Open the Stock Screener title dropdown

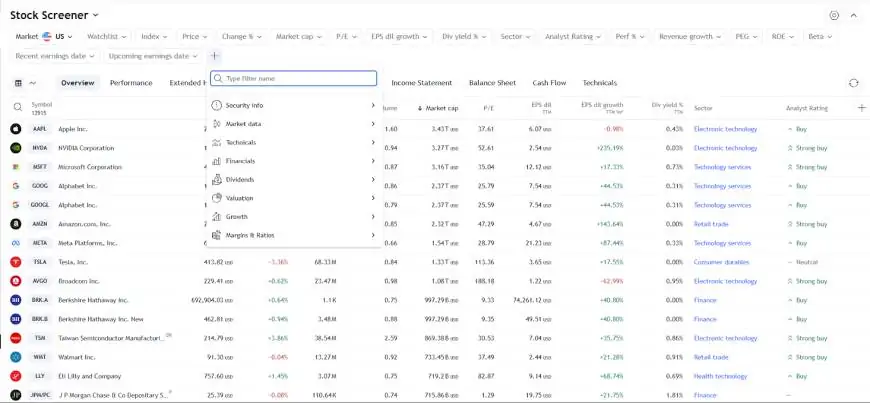[54, 16]
